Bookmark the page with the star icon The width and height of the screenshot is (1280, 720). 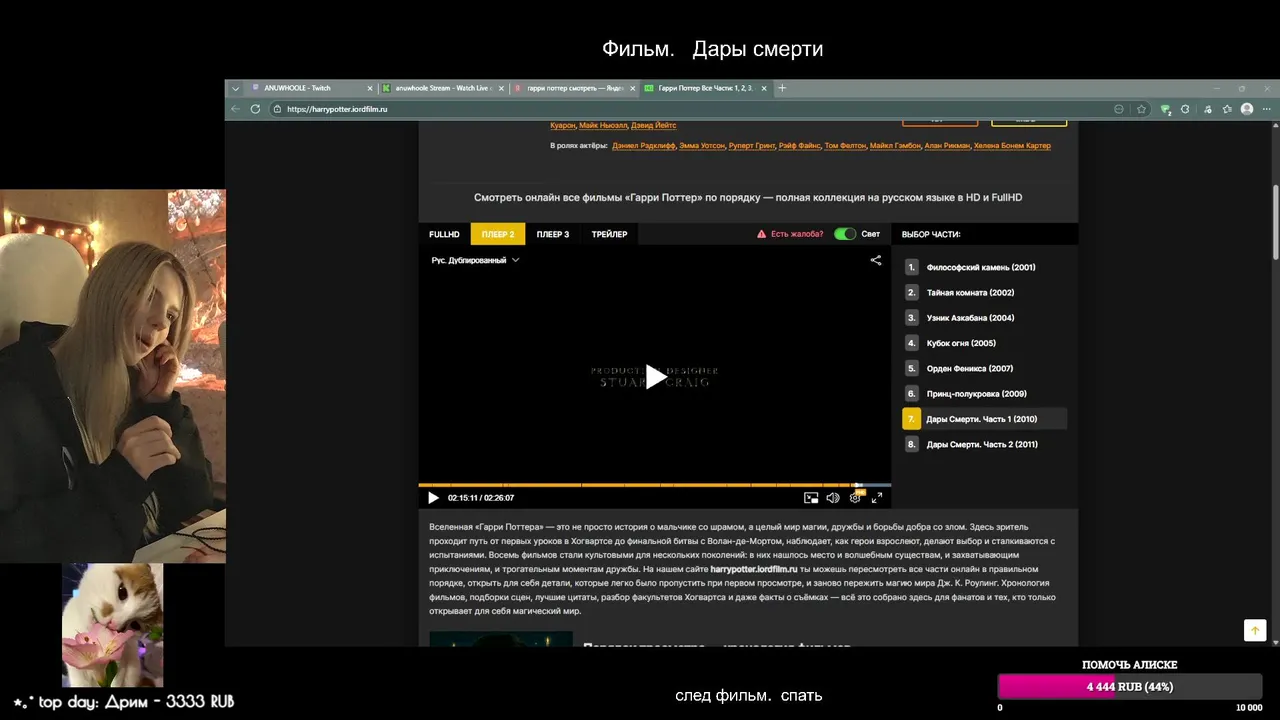click(1141, 109)
